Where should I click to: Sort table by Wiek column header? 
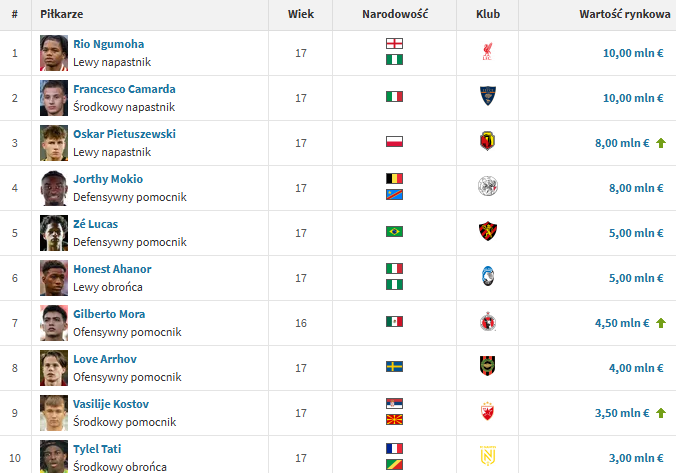click(x=300, y=15)
